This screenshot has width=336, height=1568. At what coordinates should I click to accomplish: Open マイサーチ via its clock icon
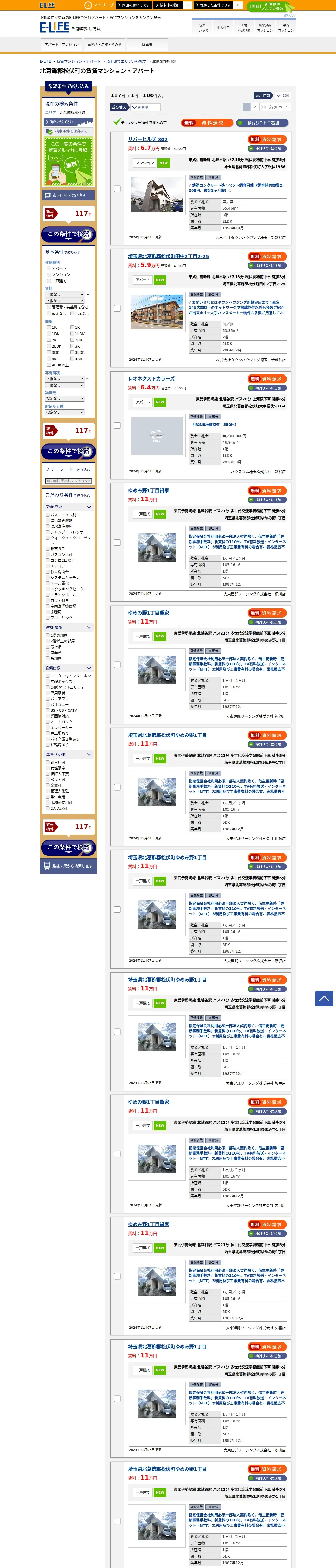pos(88,5)
